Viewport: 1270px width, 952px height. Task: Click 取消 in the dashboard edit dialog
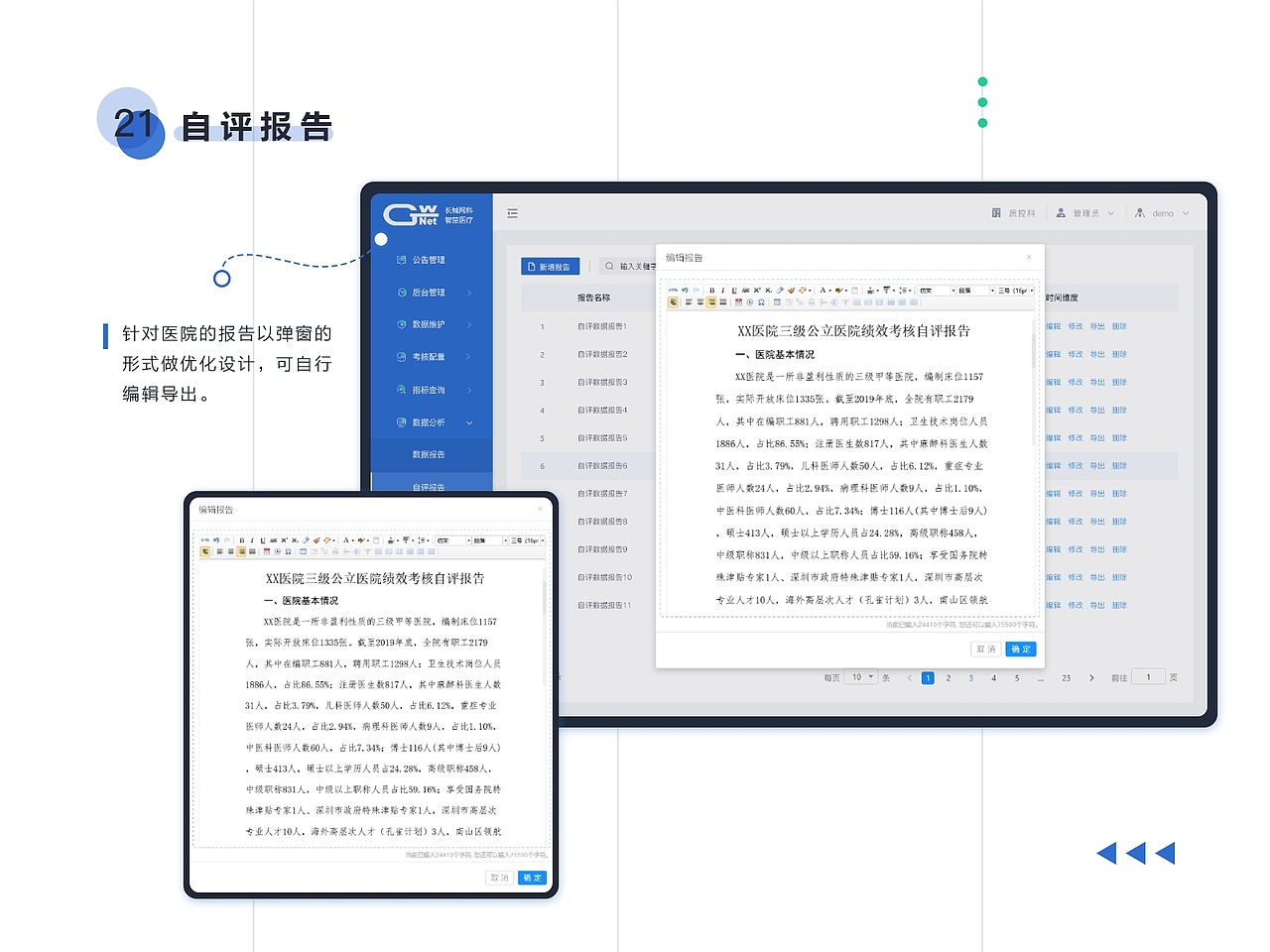tap(986, 649)
